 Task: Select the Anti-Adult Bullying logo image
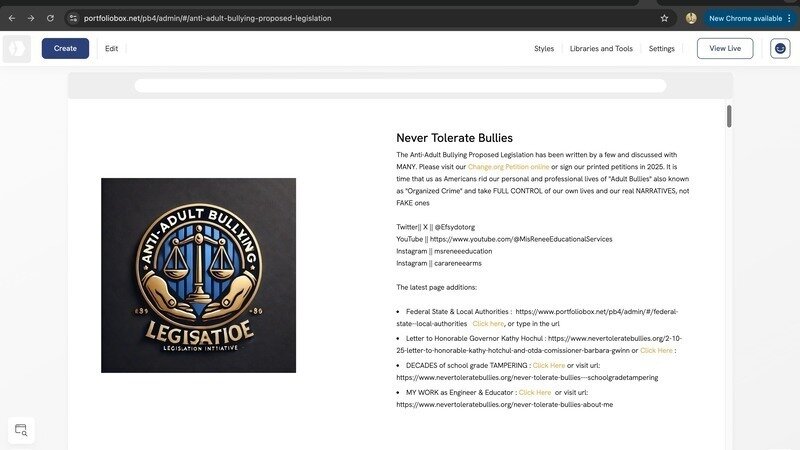pyautogui.click(x=198, y=275)
